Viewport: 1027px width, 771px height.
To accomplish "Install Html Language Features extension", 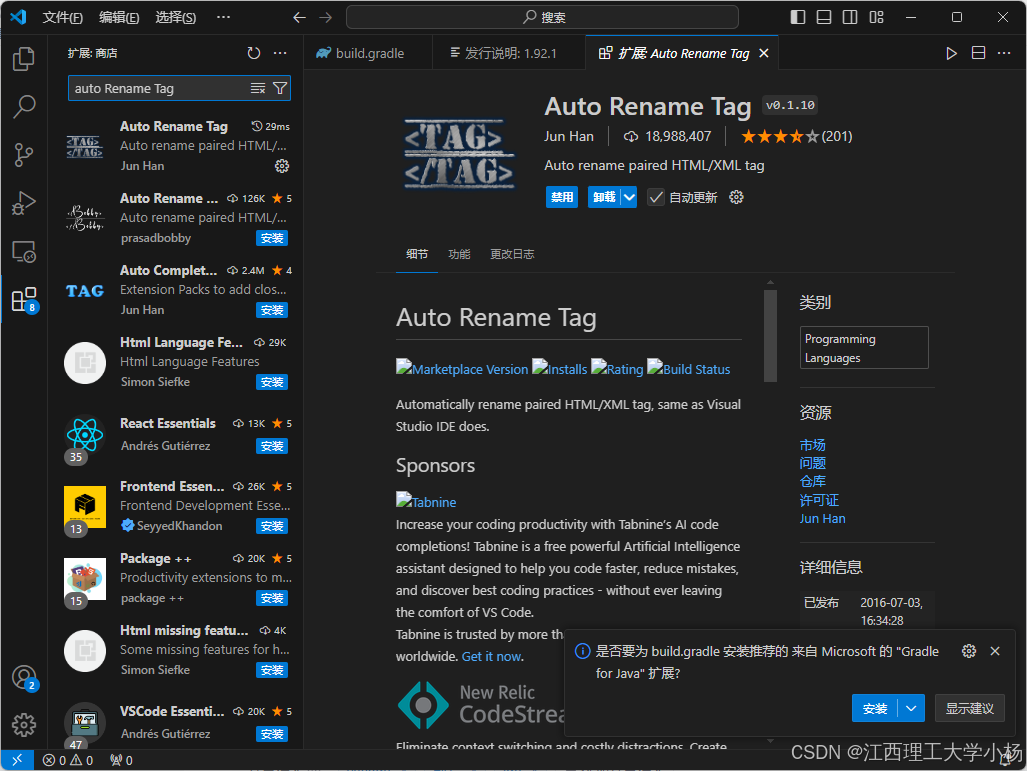I will point(272,383).
